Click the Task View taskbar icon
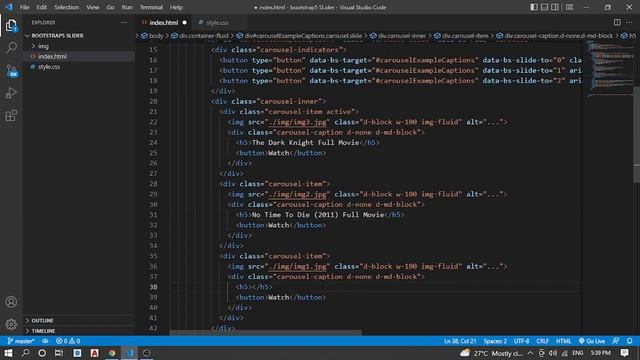Screen dimensions: 640x360 pyautogui.click(x=59, y=353)
